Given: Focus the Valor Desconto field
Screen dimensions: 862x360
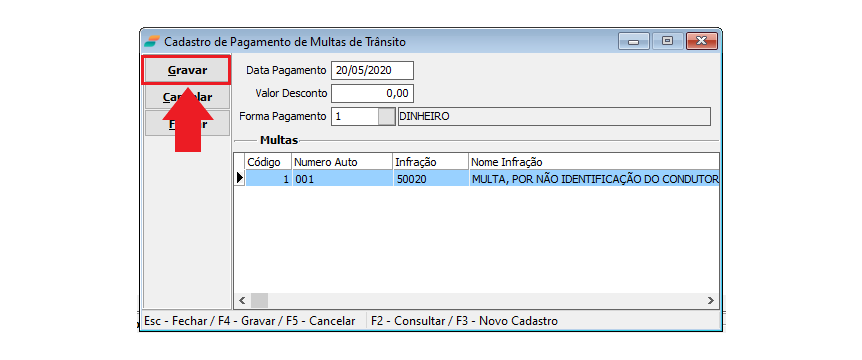Looking at the screenshot, I should pyautogui.click(x=372, y=93).
